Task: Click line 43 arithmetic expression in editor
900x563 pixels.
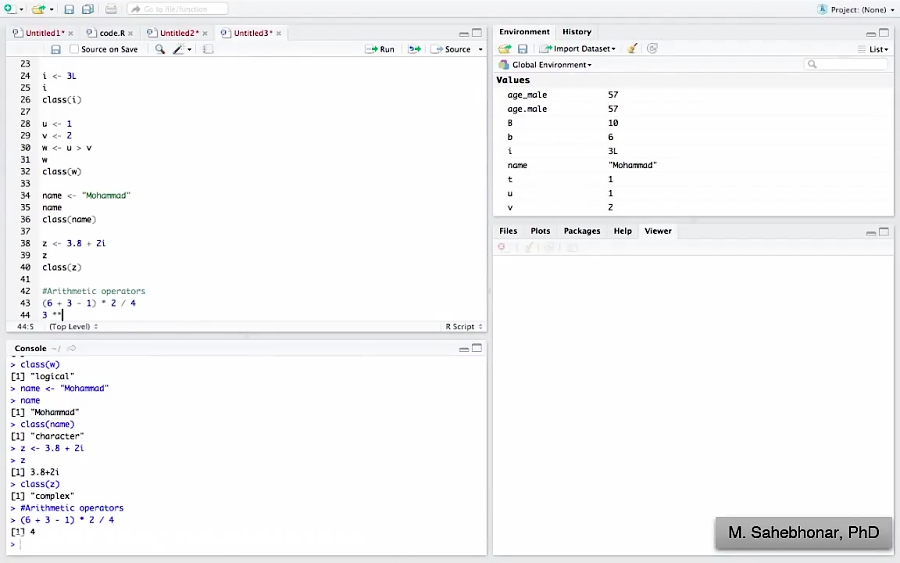Action: 89,303
